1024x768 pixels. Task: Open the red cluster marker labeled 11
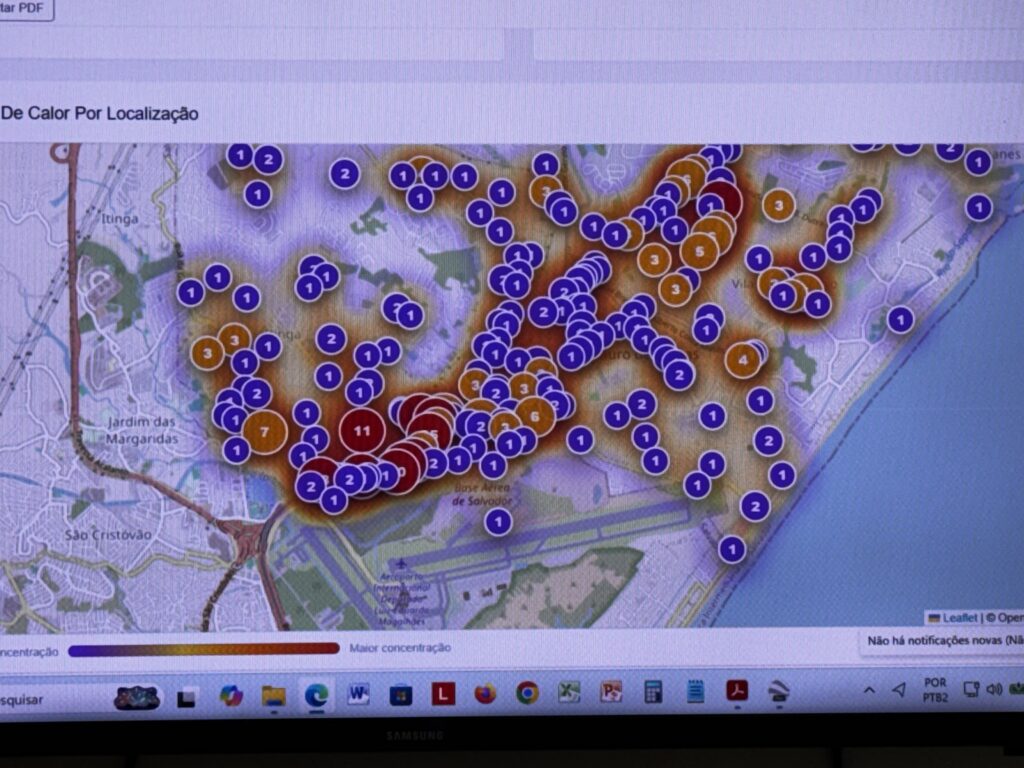(x=362, y=431)
